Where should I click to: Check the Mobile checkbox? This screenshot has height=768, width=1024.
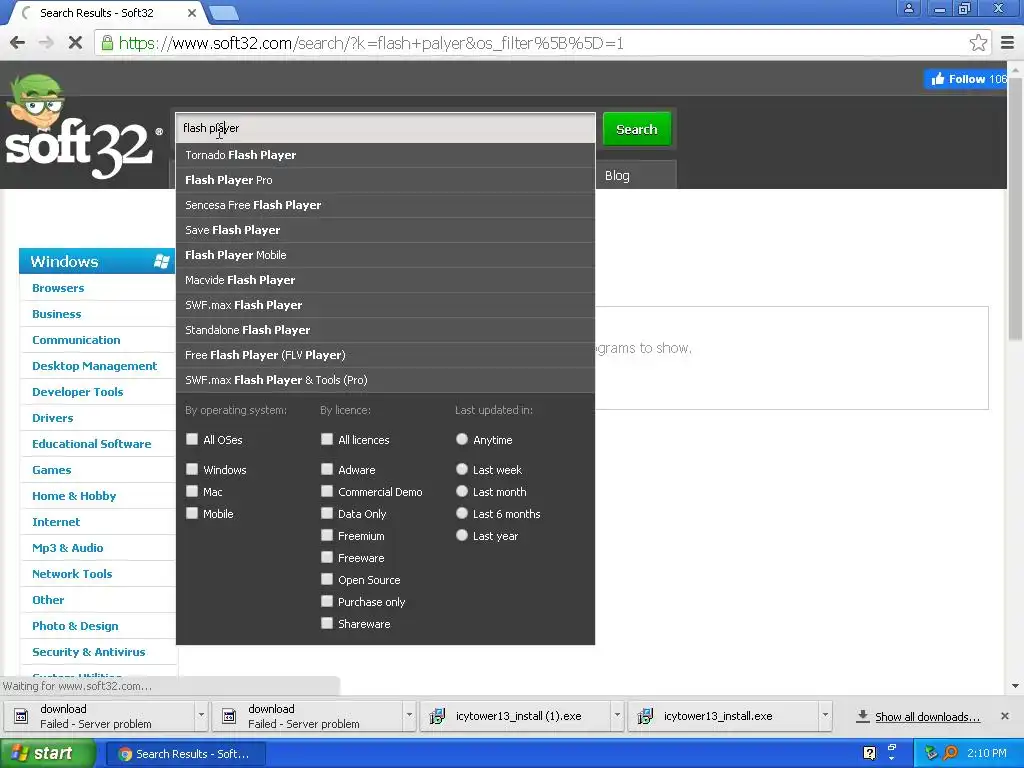(192, 513)
